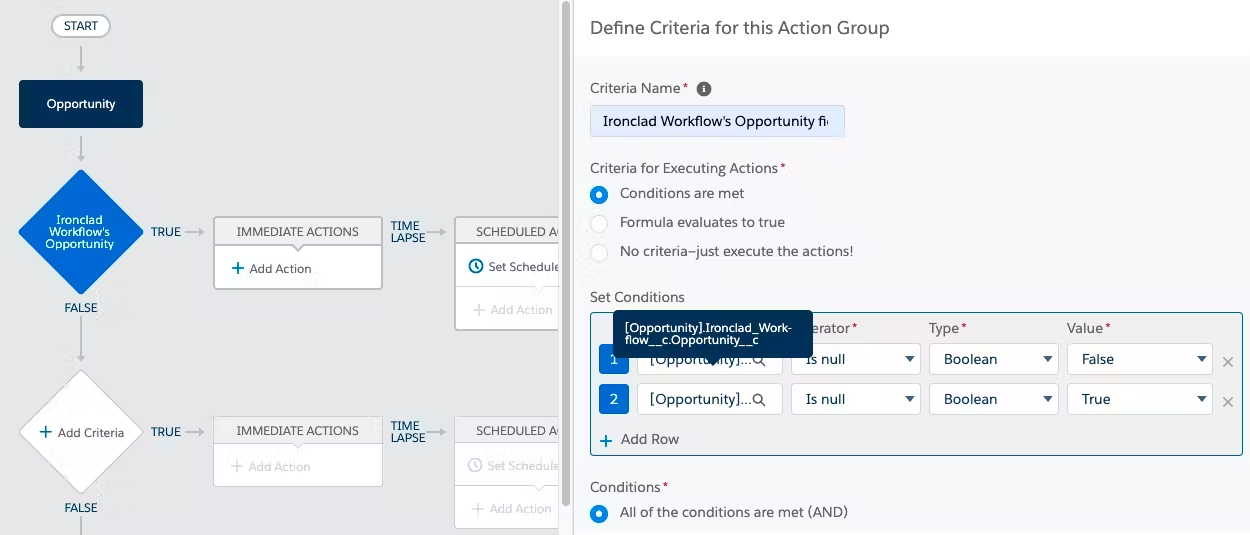Click the 'Criteria for Executing Actions' label
The height and width of the screenshot is (535, 1250).
coord(684,168)
